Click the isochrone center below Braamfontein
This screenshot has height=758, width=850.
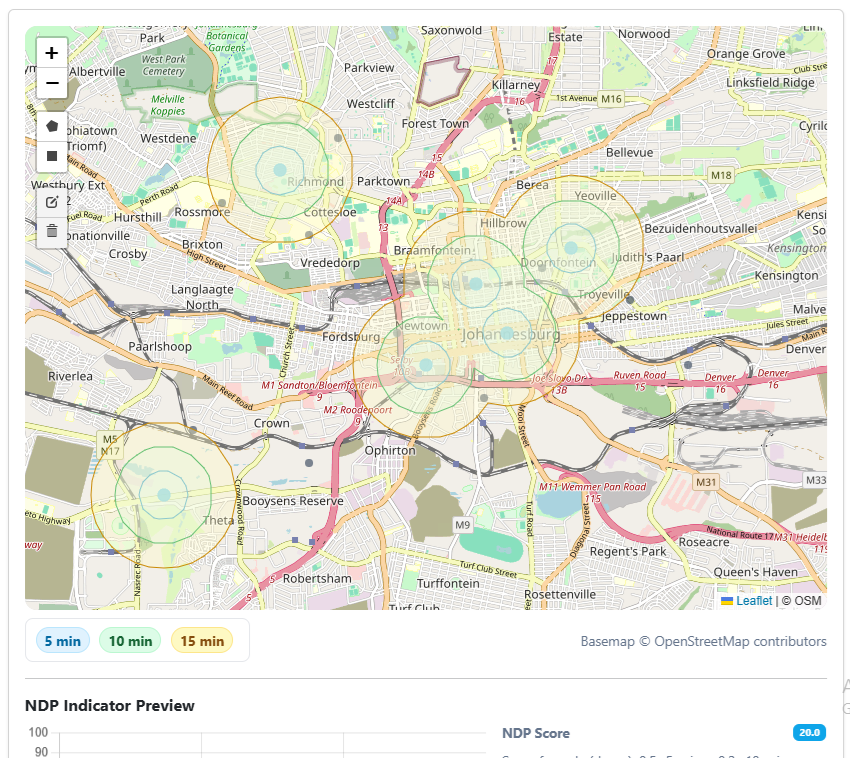(476, 284)
